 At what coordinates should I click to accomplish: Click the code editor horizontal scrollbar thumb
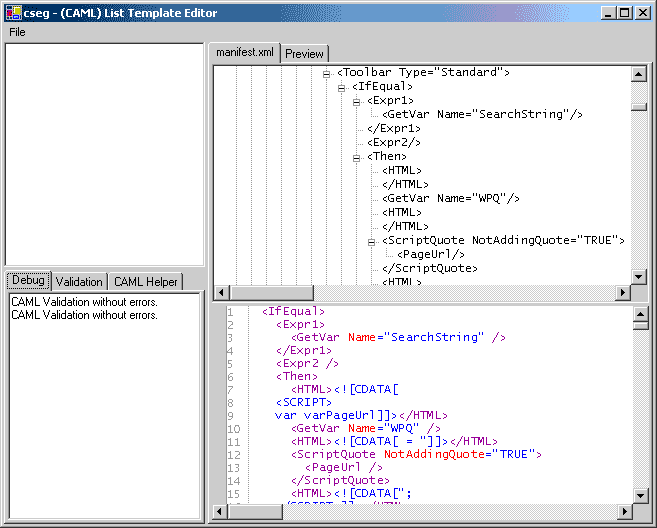pos(255,511)
